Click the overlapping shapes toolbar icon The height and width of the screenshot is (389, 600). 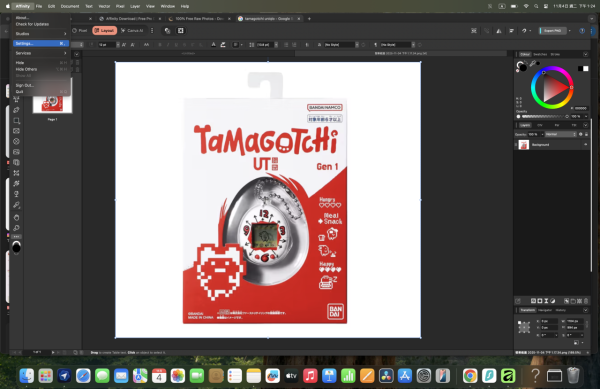167,31
